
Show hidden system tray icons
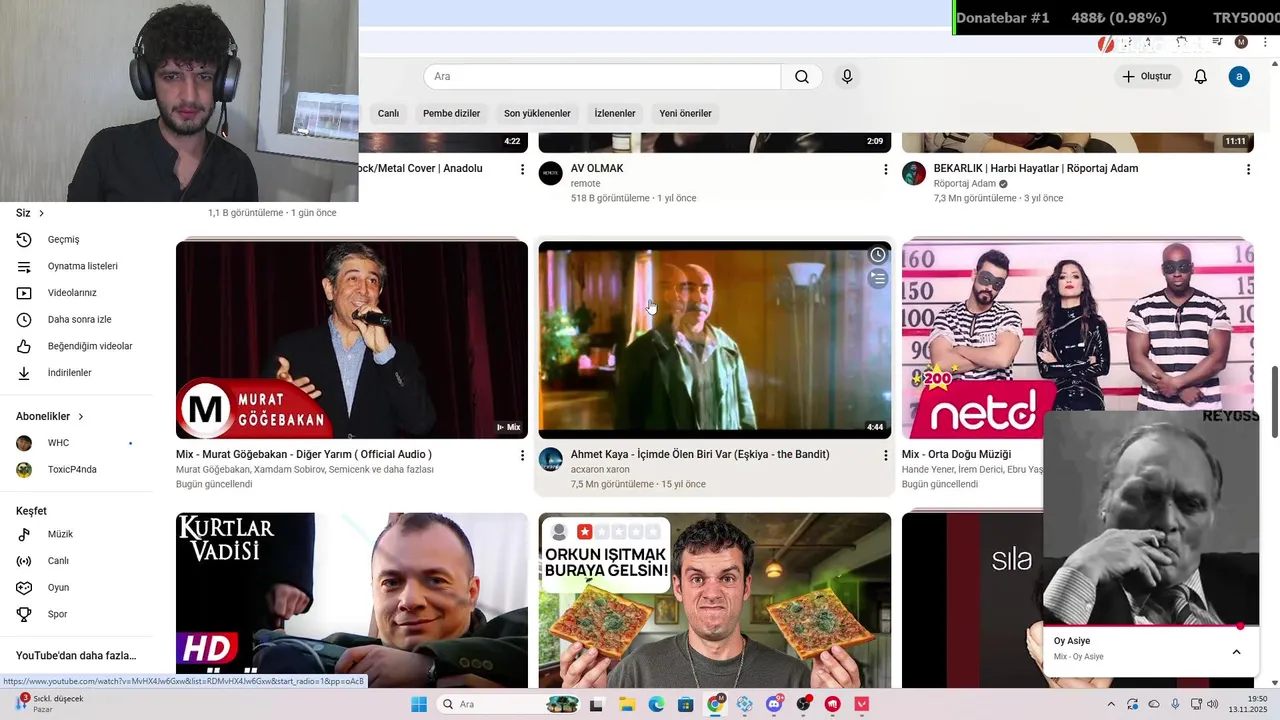pos(1110,704)
